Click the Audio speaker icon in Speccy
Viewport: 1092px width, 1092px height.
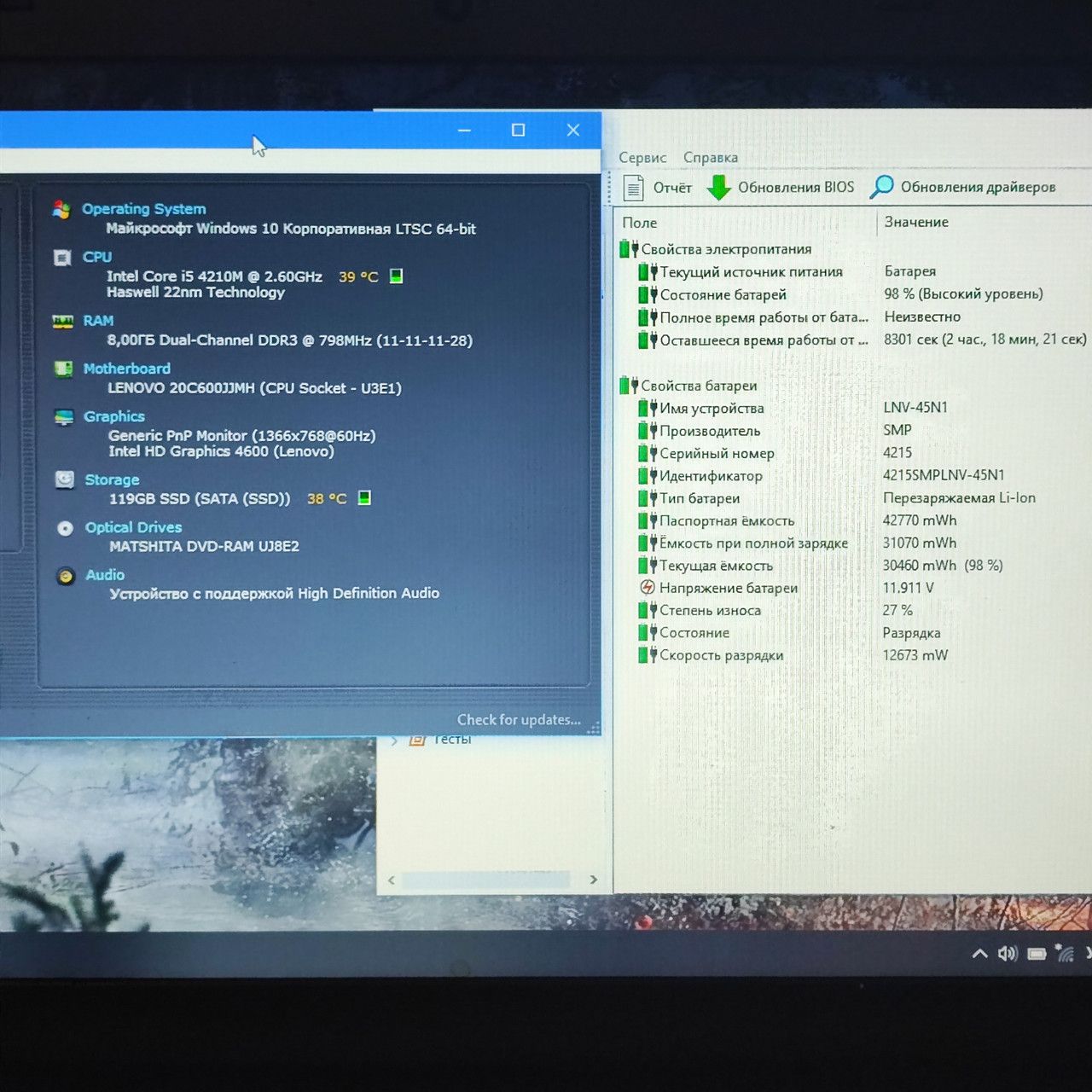(66, 576)
